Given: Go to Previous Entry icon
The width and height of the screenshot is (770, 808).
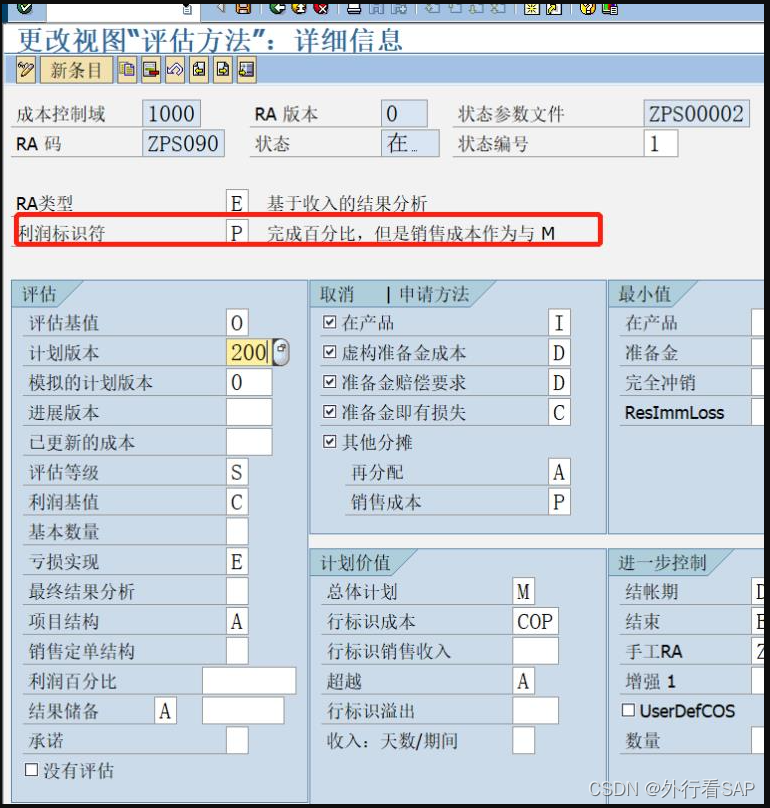Looking at the screenshot, I should click(199, 70).
